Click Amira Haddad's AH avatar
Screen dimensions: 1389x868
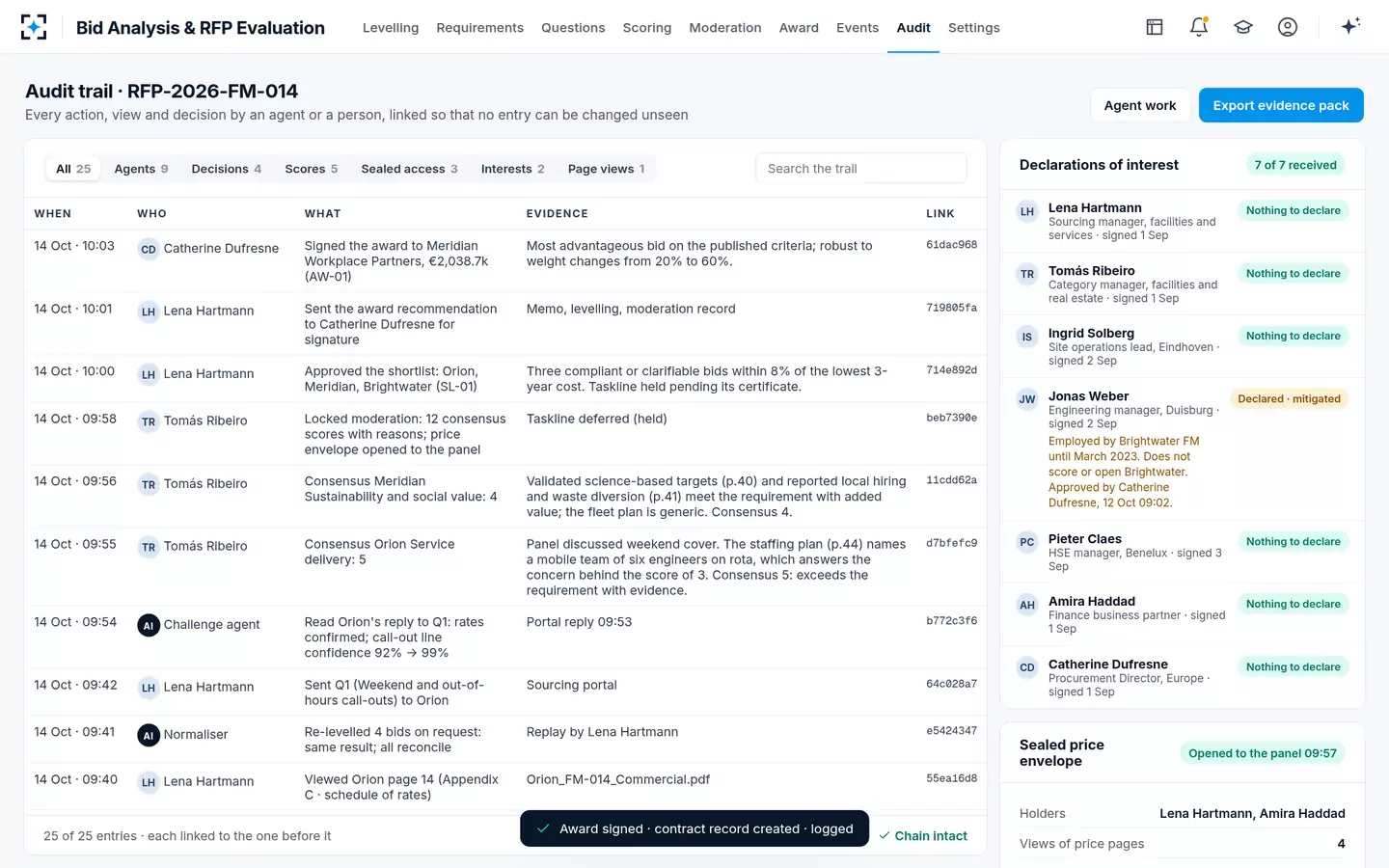[x=1027, y=605]
